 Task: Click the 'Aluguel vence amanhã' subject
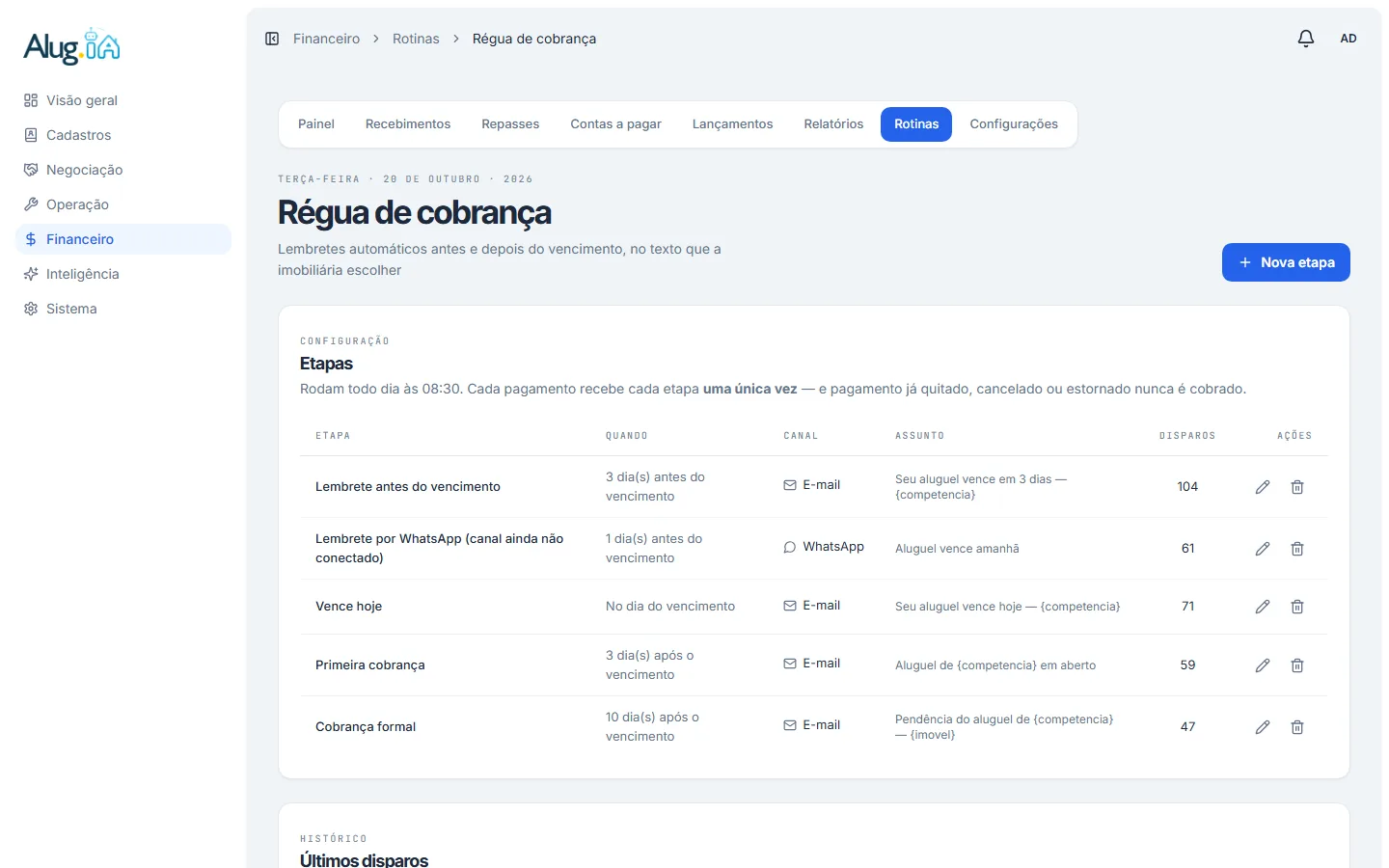(x=957, y=549)
